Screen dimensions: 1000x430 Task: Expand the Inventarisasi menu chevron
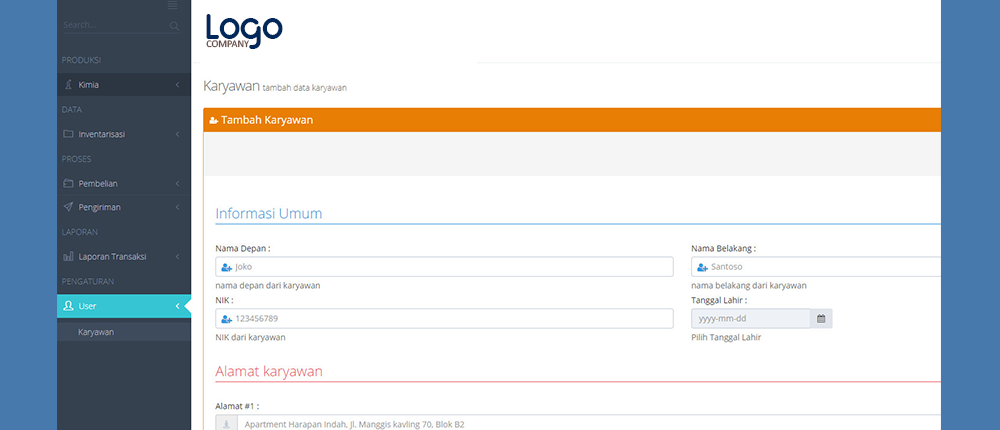(177, 134)
